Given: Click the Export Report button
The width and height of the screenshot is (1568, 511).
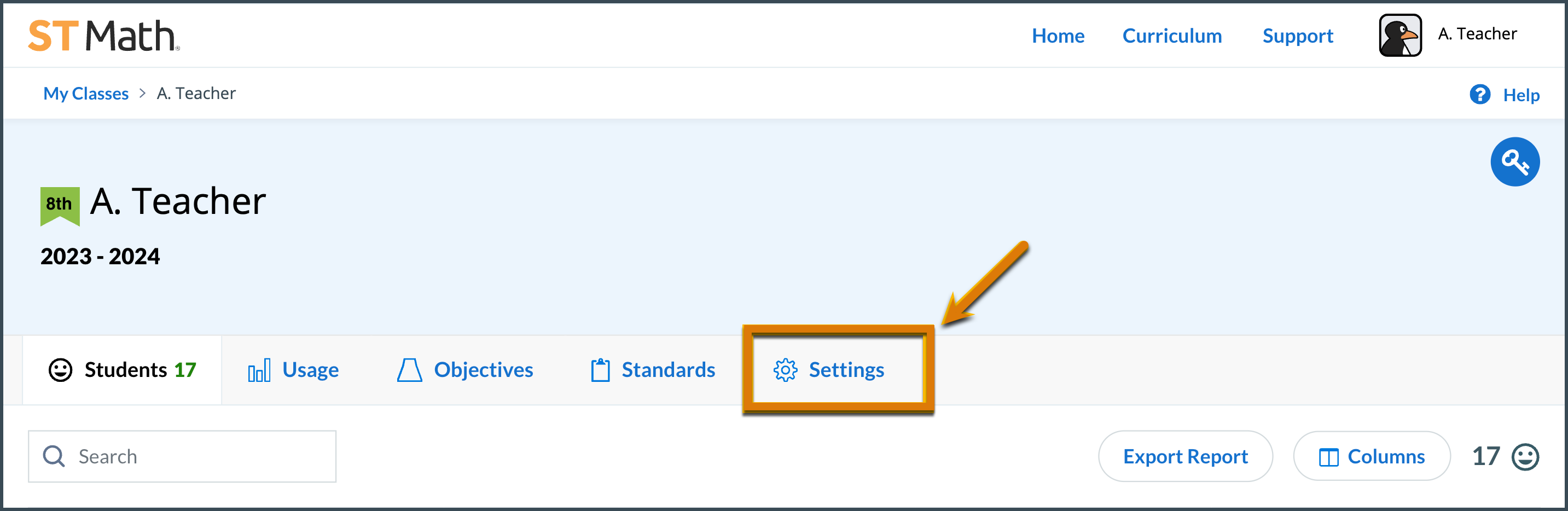Looking at the screenshot, I should tap(1185, 456).
